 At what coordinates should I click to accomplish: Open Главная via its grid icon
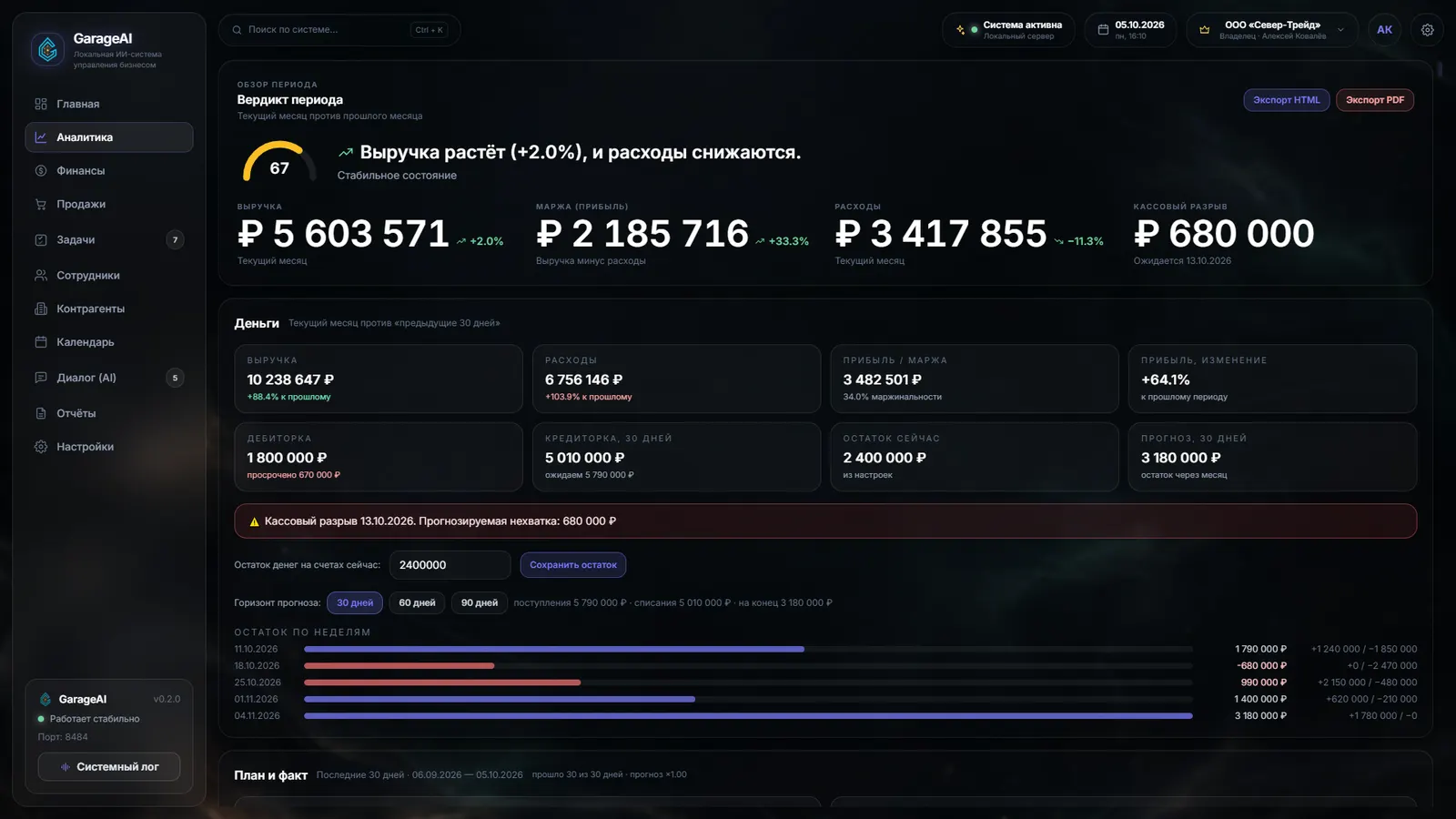click(x=41, y=104)
